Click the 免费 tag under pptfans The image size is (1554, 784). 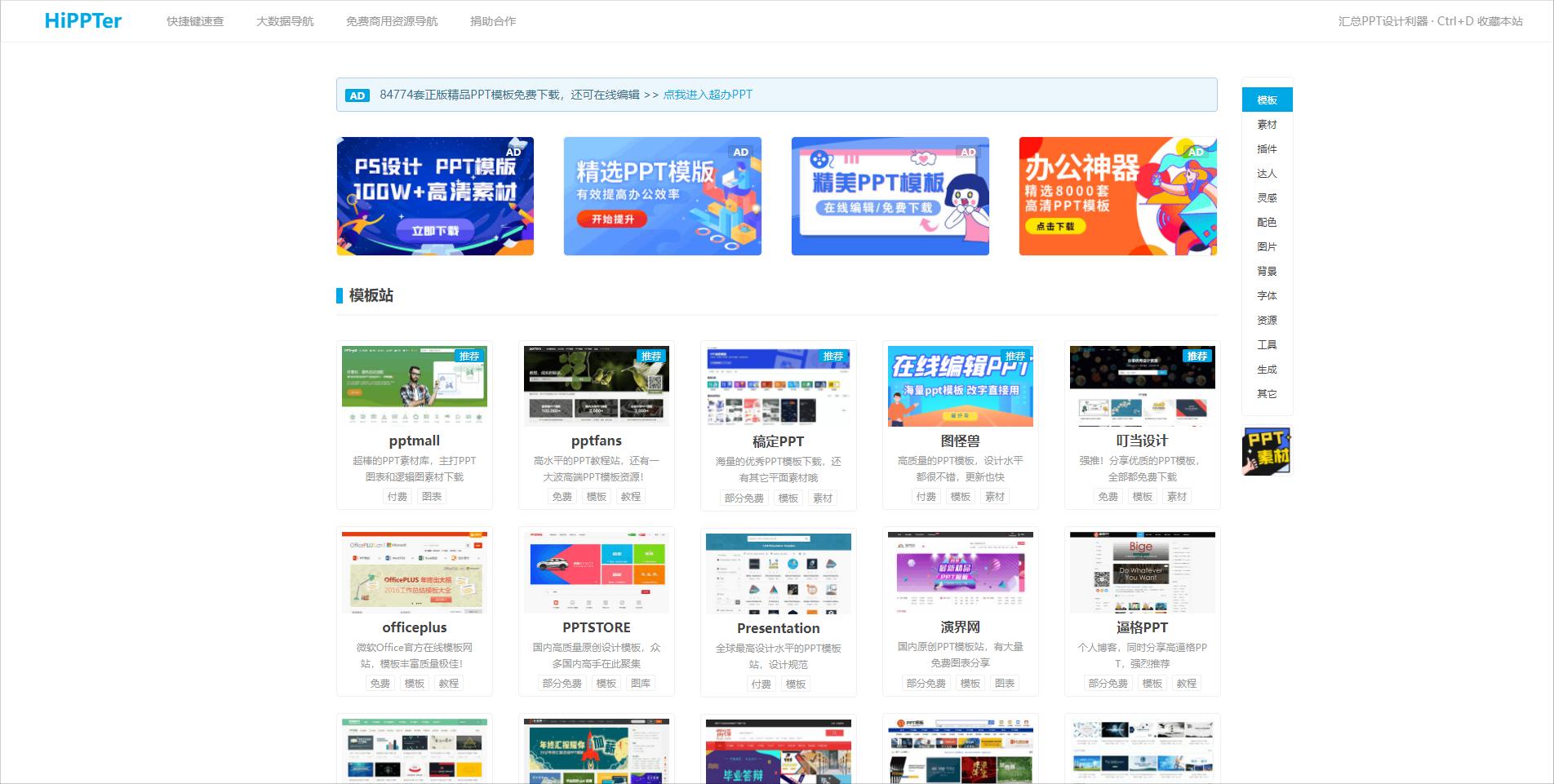point(562,496)
